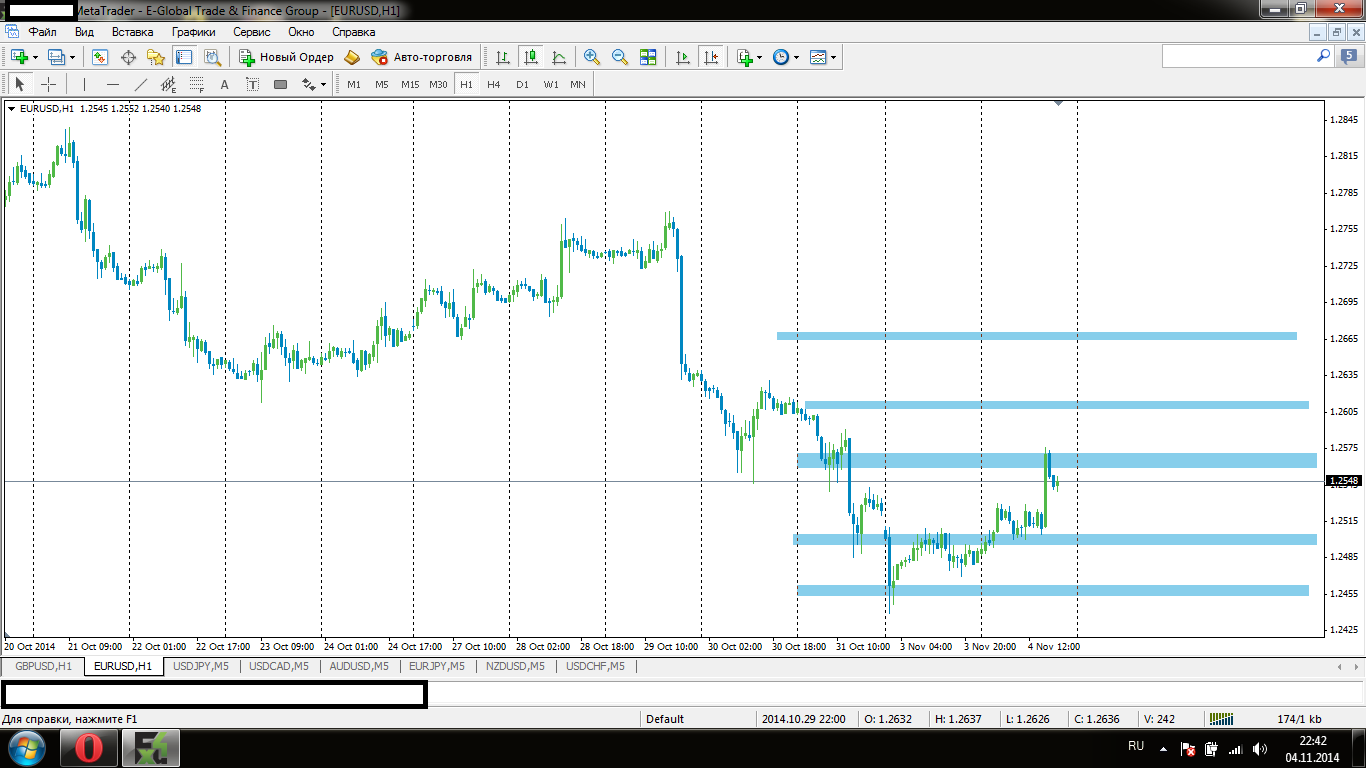Open the new chart icon
This screenshot has width=1366, height=768.
point(19,57)
